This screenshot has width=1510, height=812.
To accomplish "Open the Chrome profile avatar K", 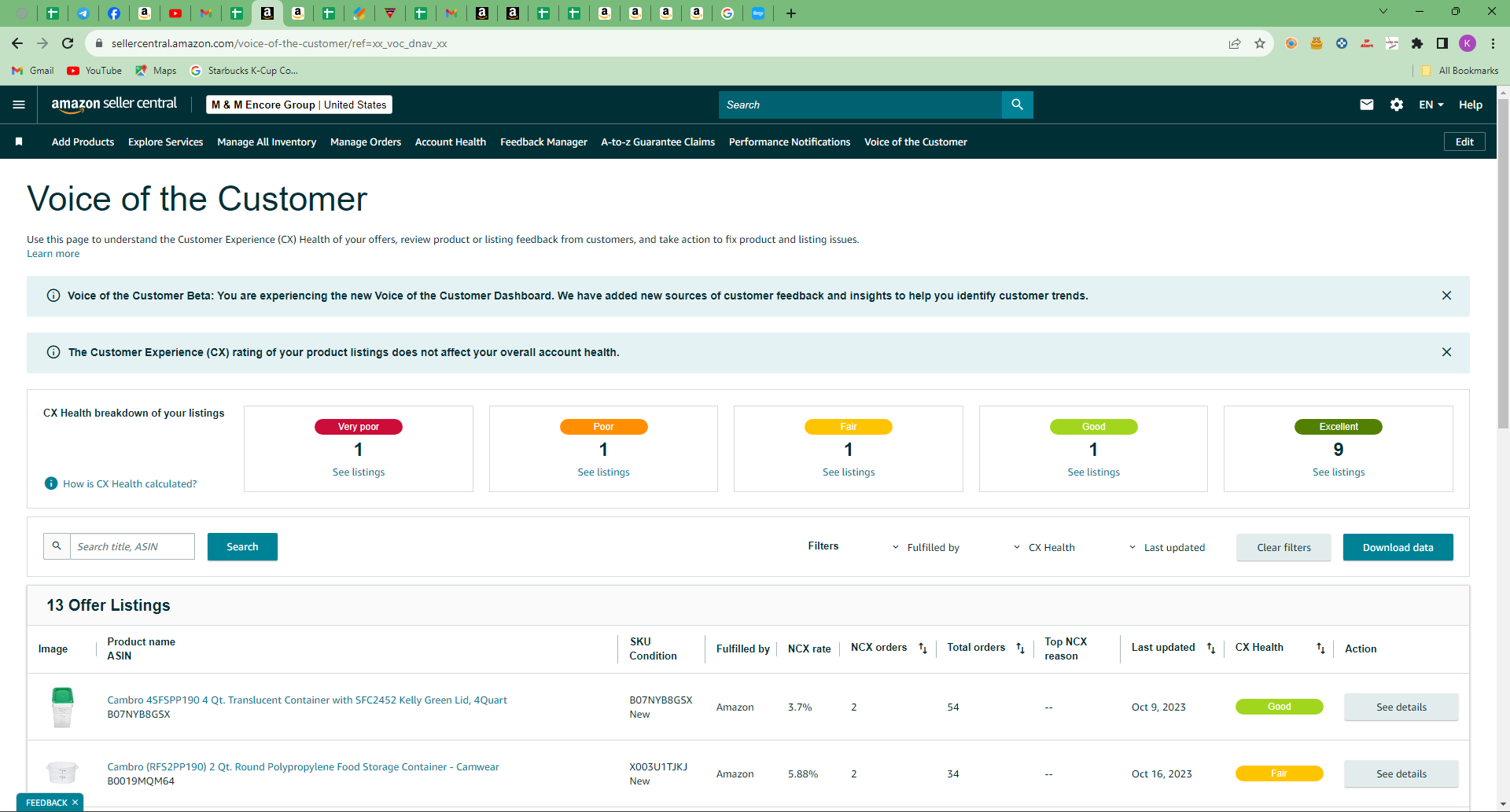I will [x=1468, y=43].
